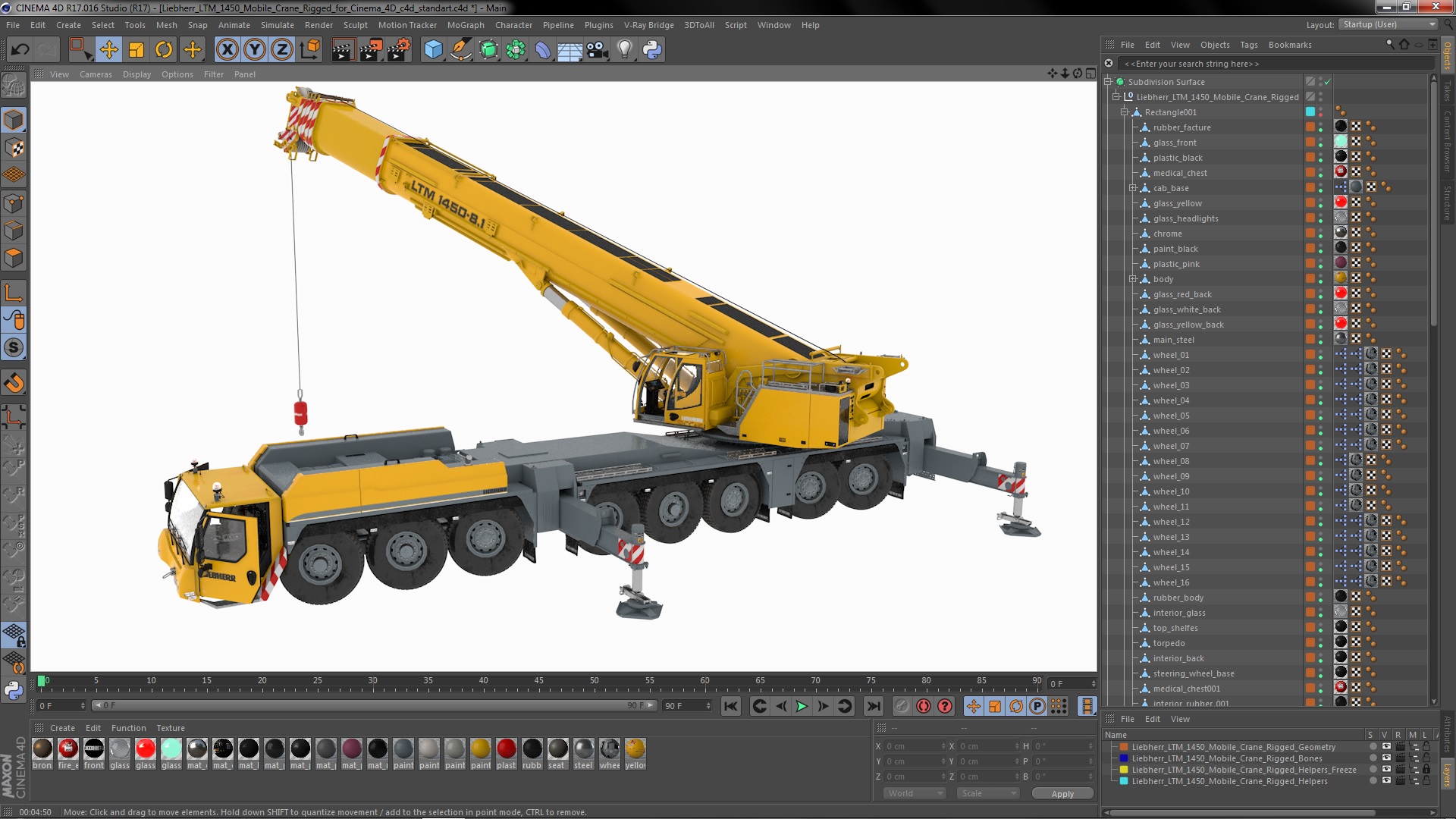Image resolution: width=1456 pixels, height=819 pixels.
Task: Play the animation forwards
Action: coord(802,706)
